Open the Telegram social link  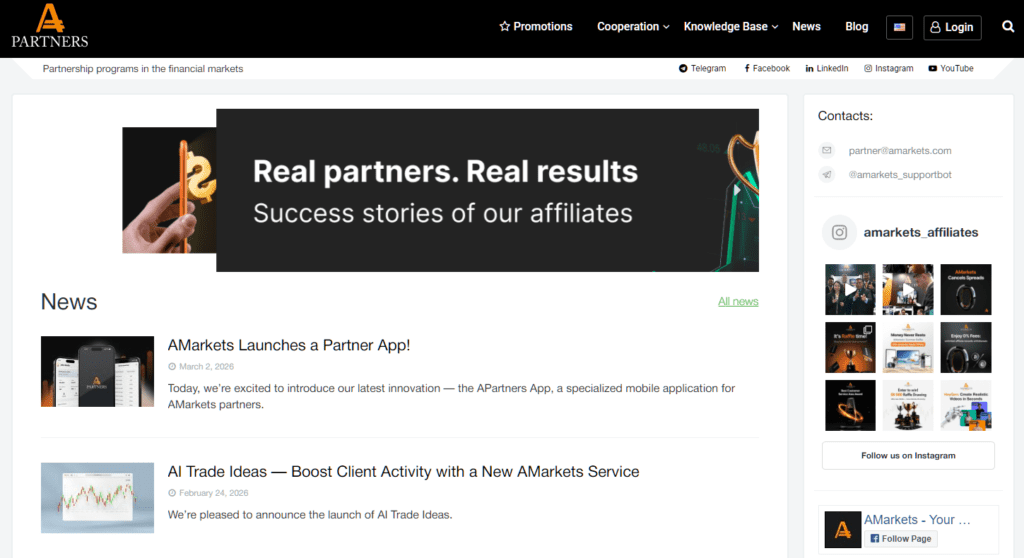[x=702, y=69]
